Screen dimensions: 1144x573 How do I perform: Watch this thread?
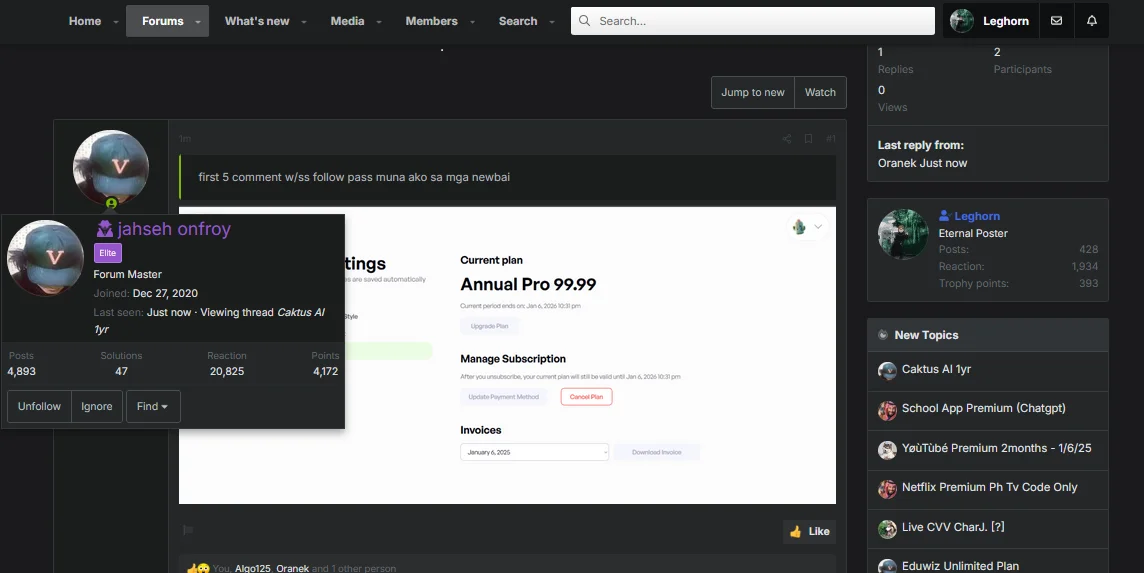coord(820,93)
